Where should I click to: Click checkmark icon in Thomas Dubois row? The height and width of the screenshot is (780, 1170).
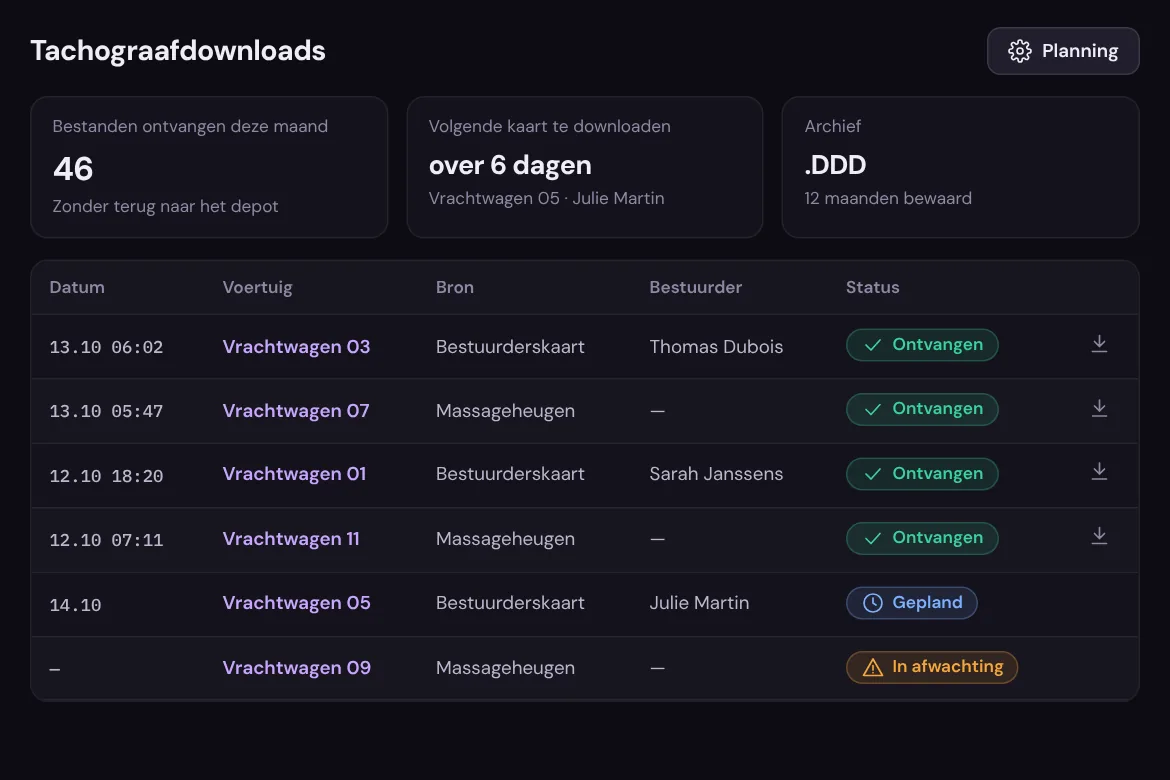click(x=872, y=346)
